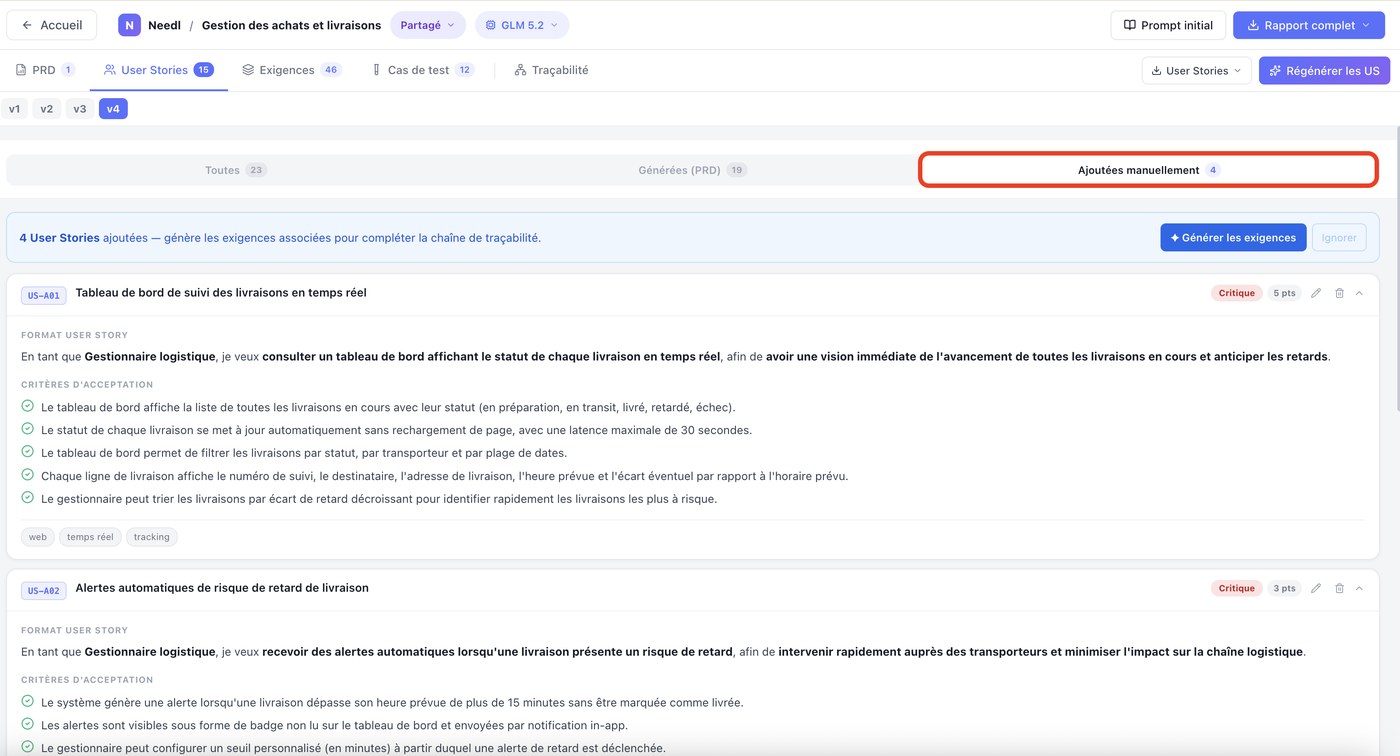The height and width of the screenshot is (756, 1400).
Task: Delete user story US-A02 trash icon
Action: tap(1339, 588)
